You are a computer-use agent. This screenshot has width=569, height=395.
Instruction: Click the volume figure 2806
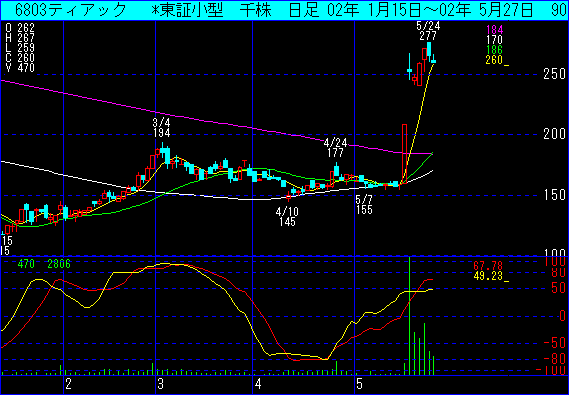point(59,264)
